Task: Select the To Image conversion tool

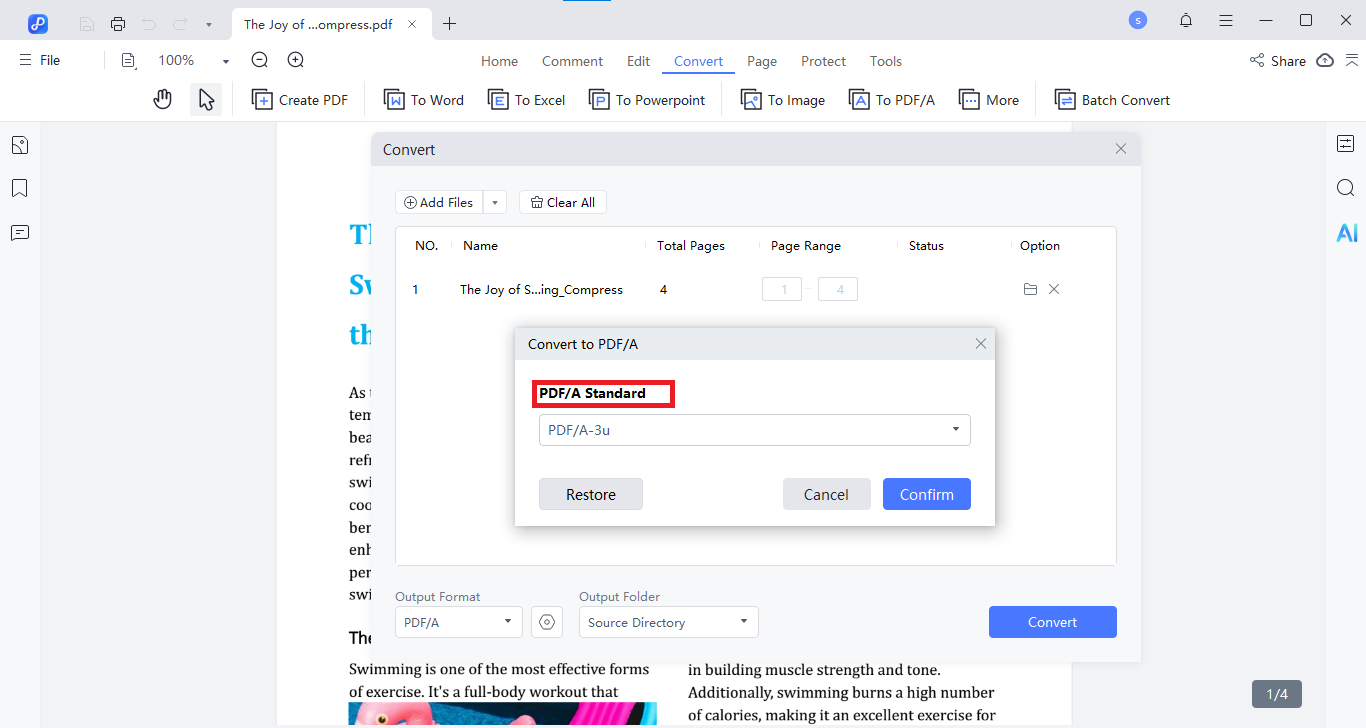Action: tap(783, 99)
